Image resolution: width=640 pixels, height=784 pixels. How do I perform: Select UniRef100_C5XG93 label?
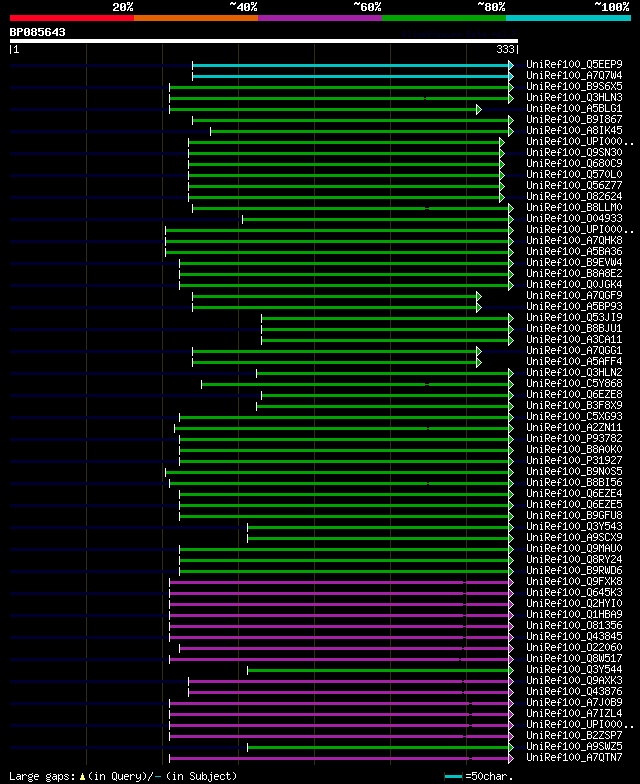pos(574,416)
